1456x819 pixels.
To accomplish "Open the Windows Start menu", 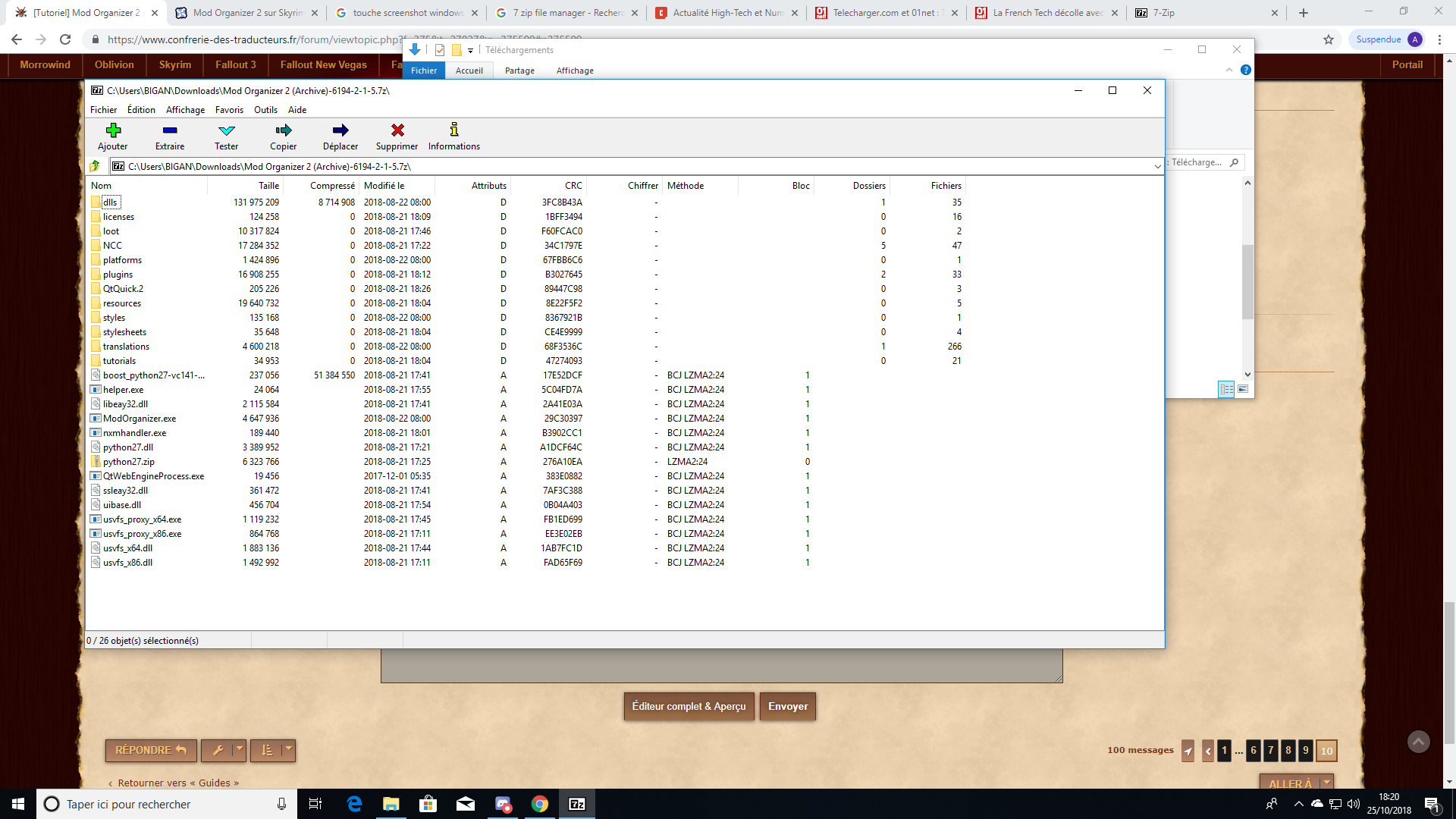I will click(18, 804).
